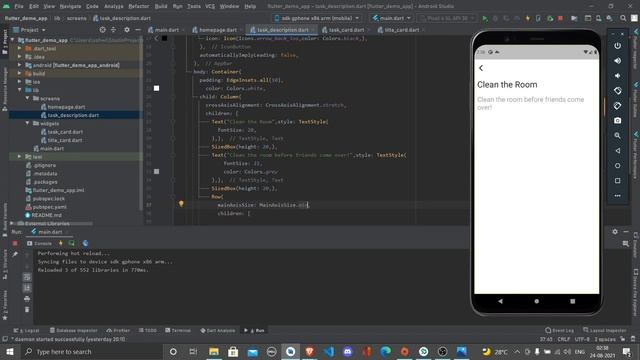
Task: Open device selector sdk gphone dropdown
Action: click(317, 18)
